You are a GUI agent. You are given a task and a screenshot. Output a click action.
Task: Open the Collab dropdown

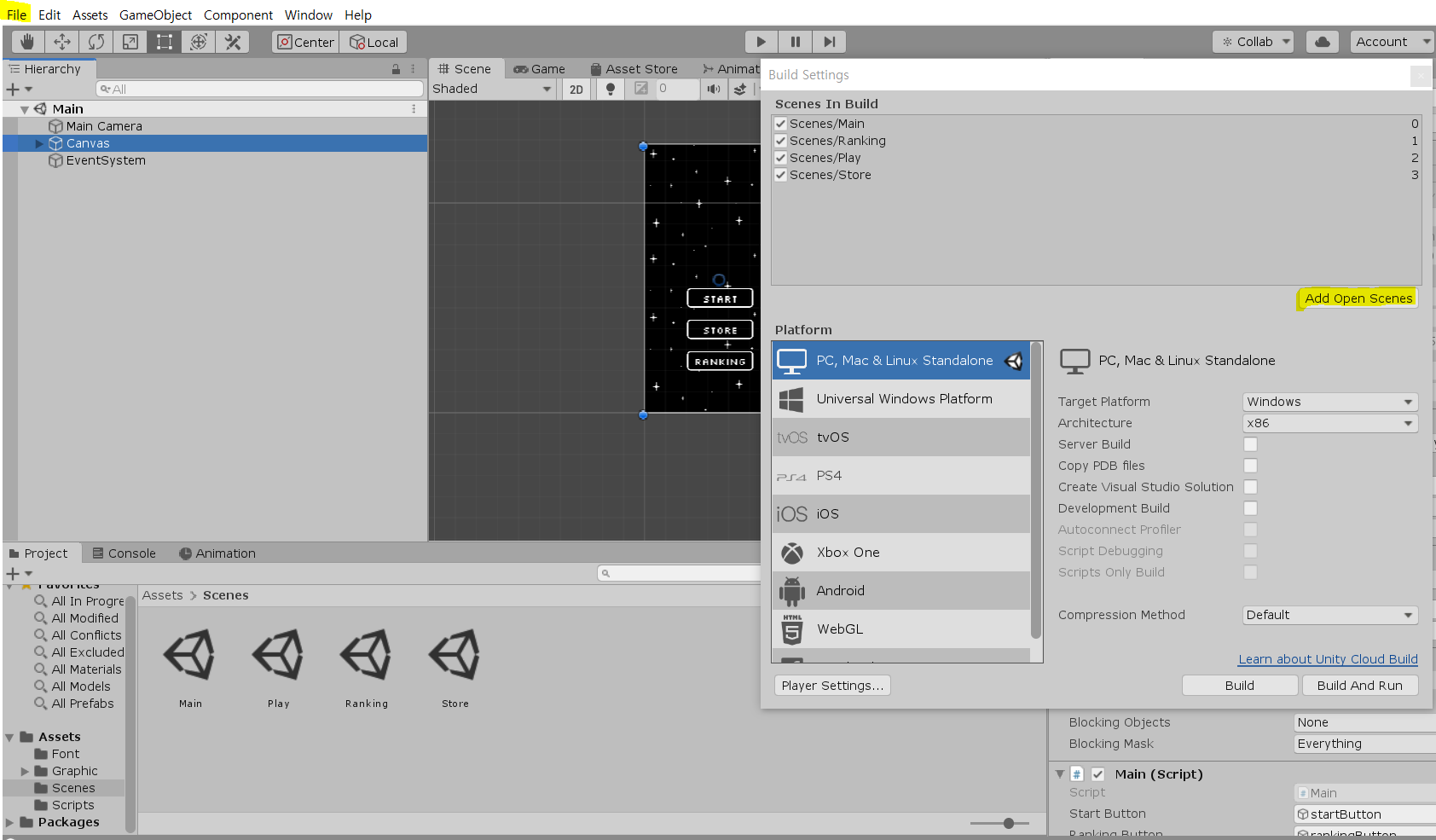coord(1253,42)
